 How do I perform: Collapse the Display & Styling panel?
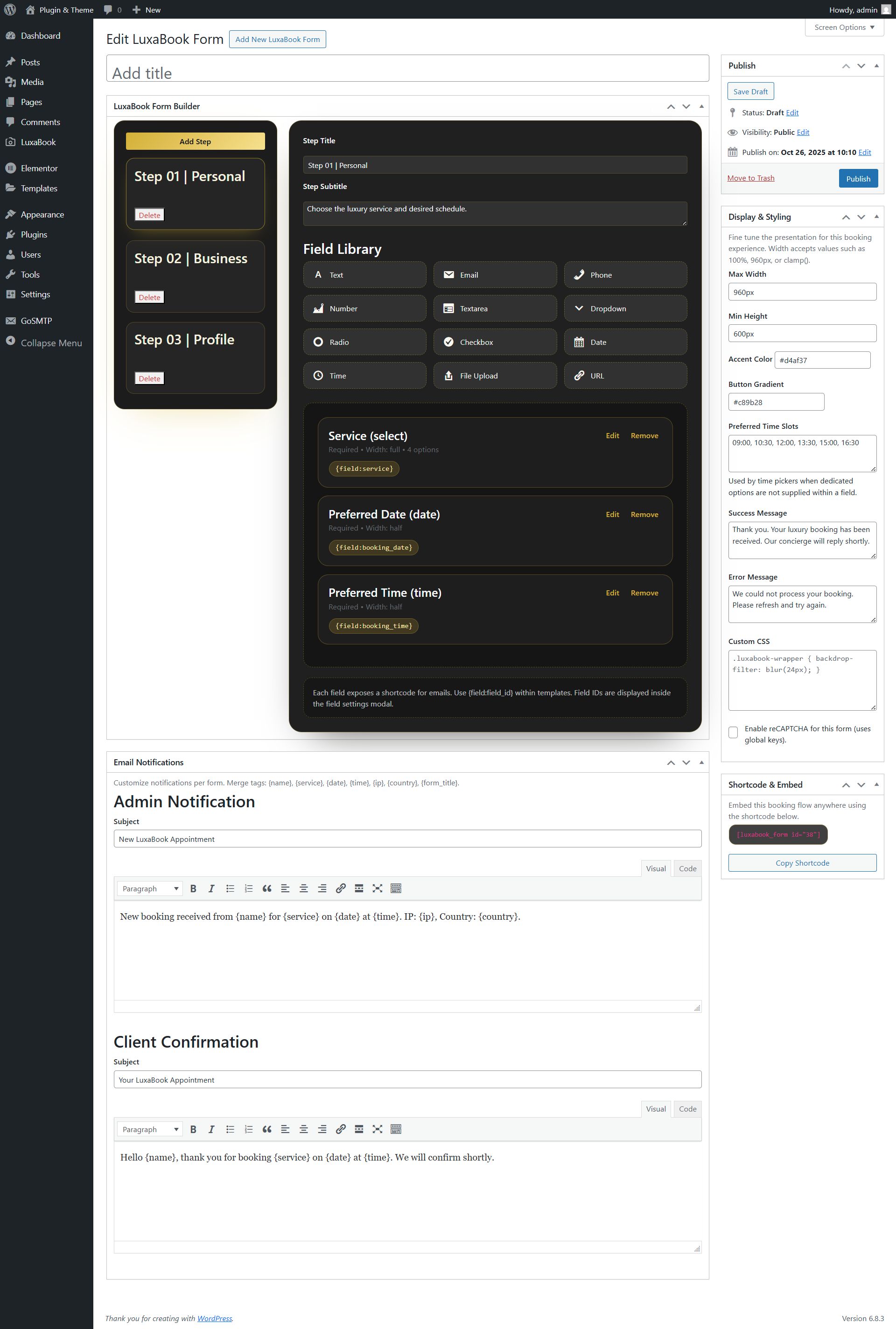[x=876, y=217]
